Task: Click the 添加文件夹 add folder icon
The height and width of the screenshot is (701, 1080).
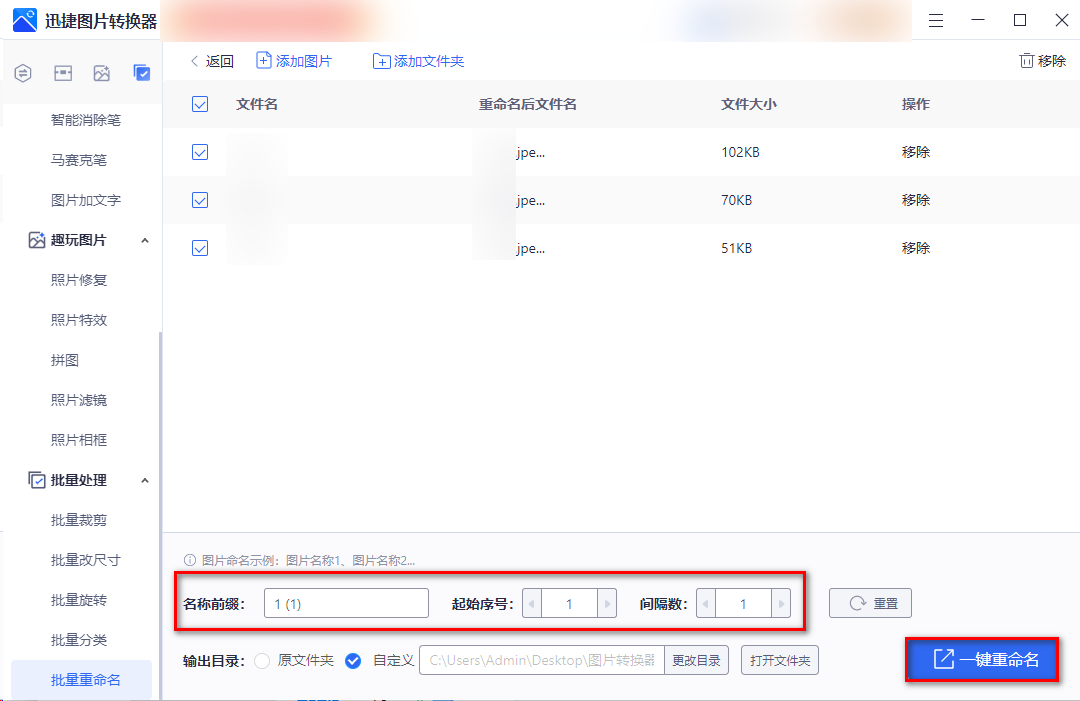Action: click(x=381, y=61)
